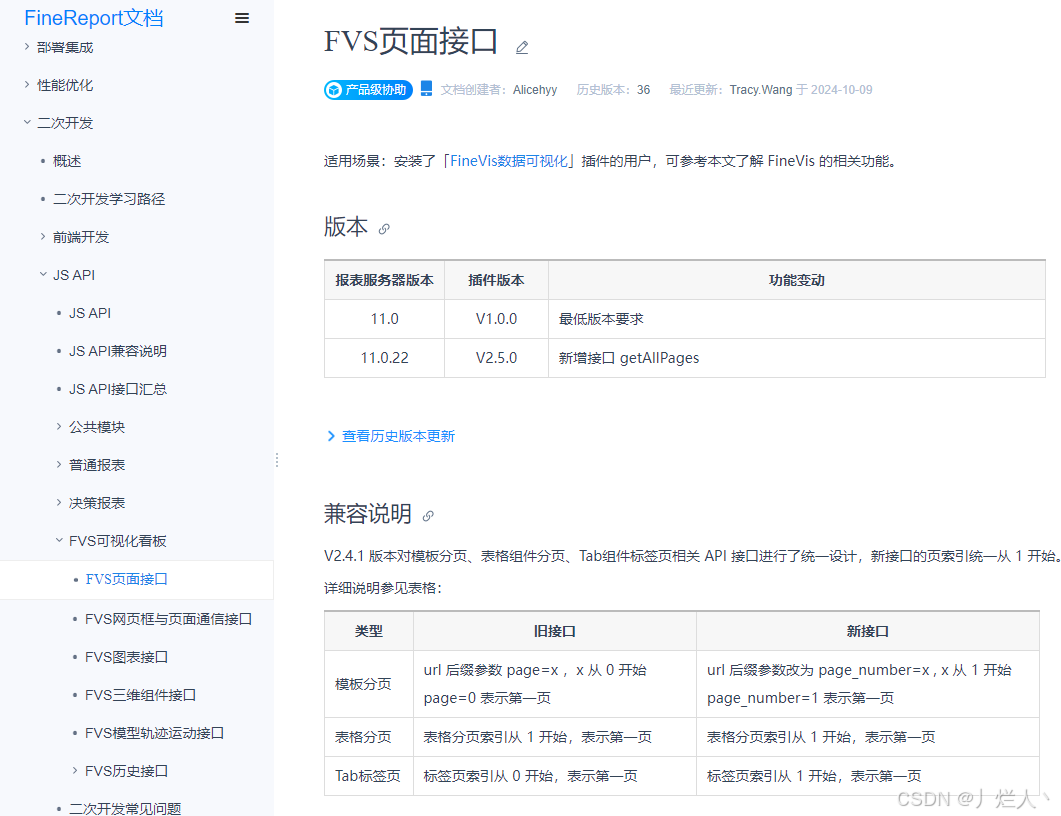Click updater name Tracy.Wang
Screen dimensions: 1061x816
coord(761,90)
